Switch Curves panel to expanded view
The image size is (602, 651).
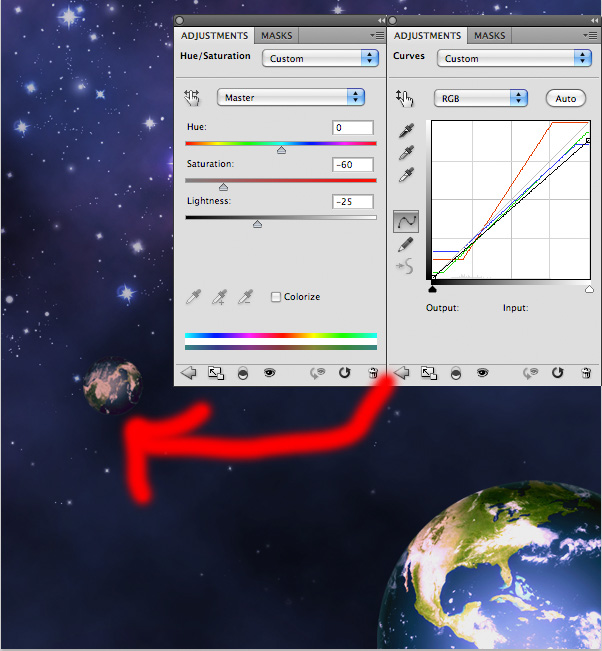coord(428,373)
